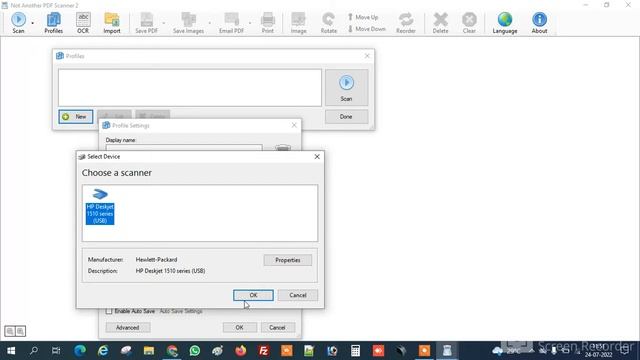The image size is (640, 360).
Task: Click Cancel in Select Device dialog
Action: [298, 295]
